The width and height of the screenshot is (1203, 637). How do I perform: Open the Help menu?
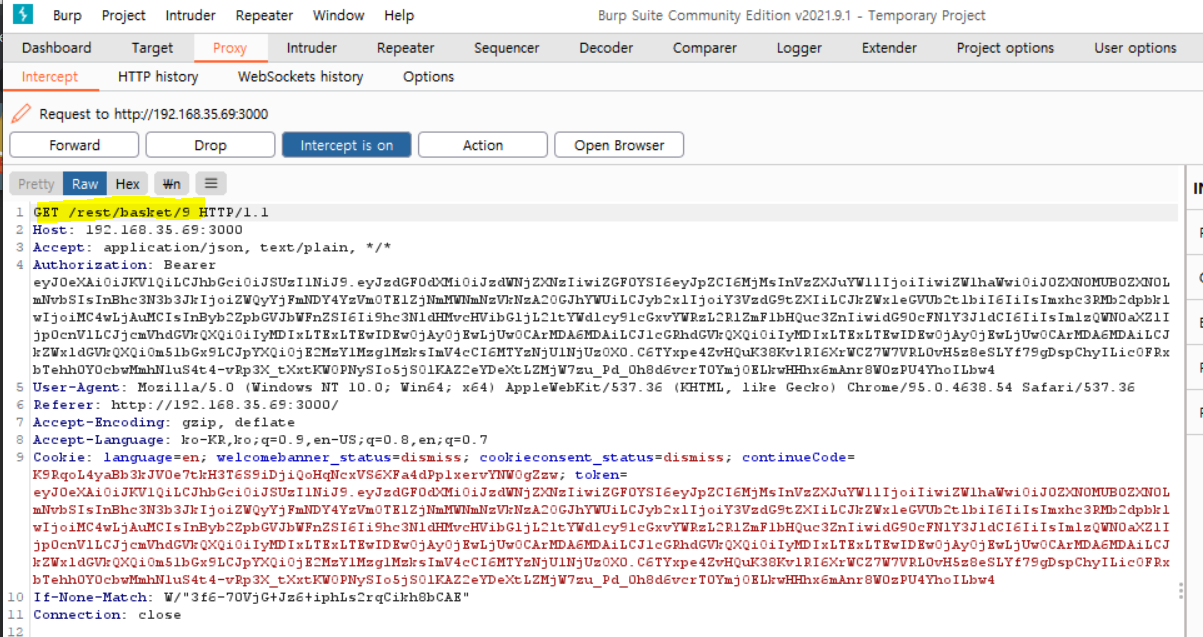(399, 15)
